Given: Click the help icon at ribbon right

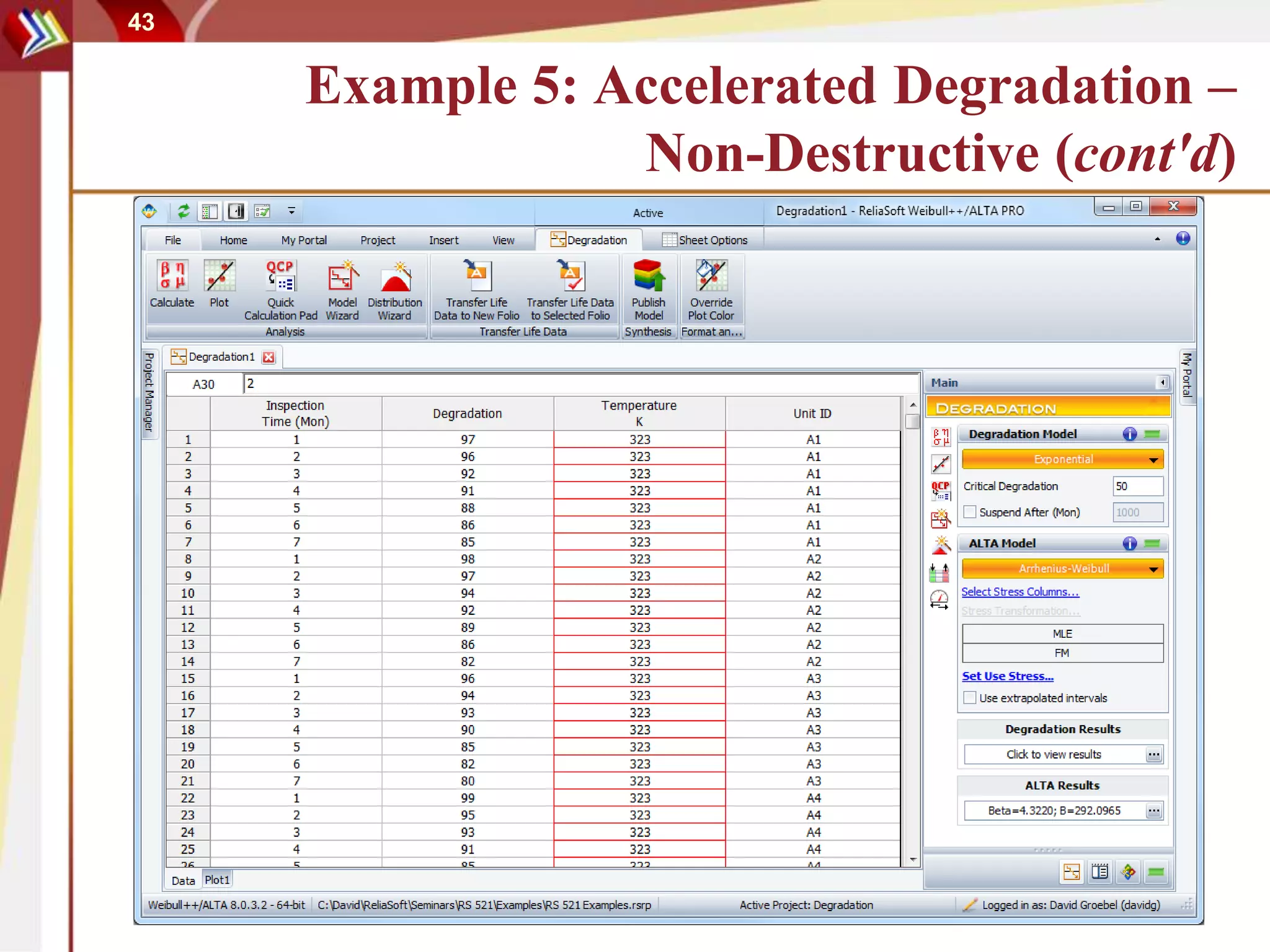Looking at the screenshot, I should [x=1183, y=239].
